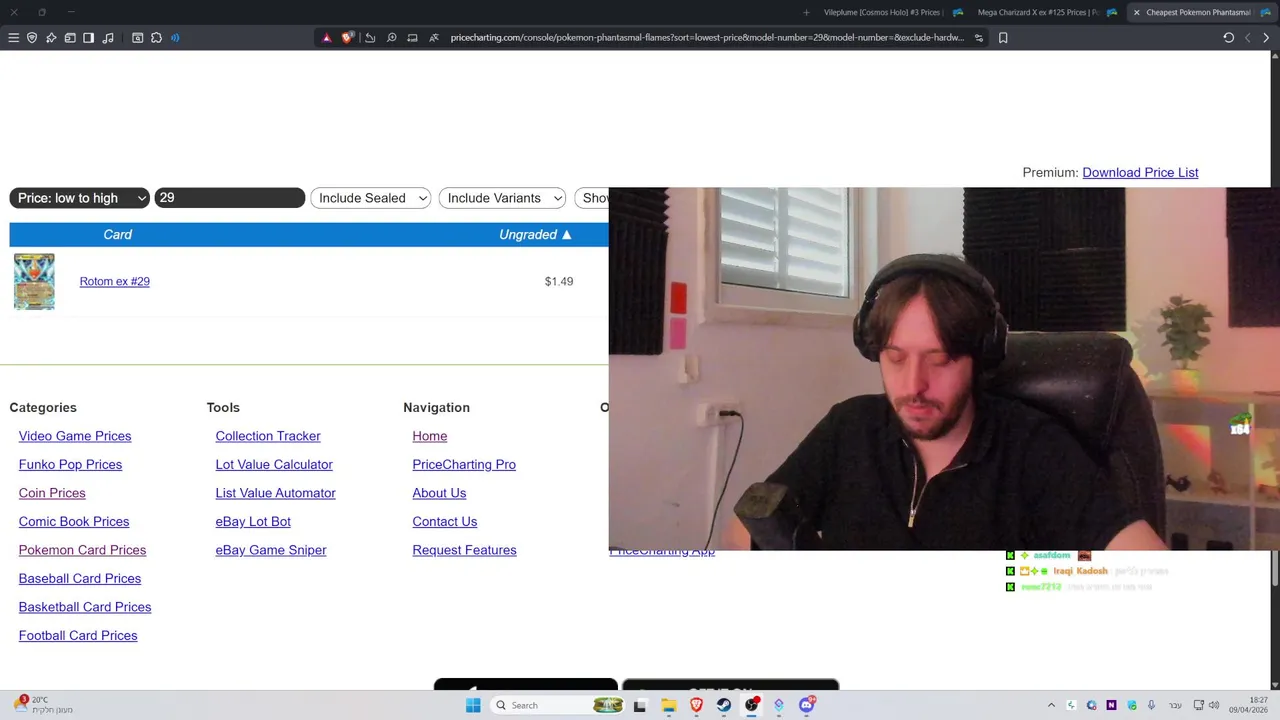Viewport: 1280px width, 720px height.
Task: Open the eBay Lot Bot link
Action: [x=253, y=521]
